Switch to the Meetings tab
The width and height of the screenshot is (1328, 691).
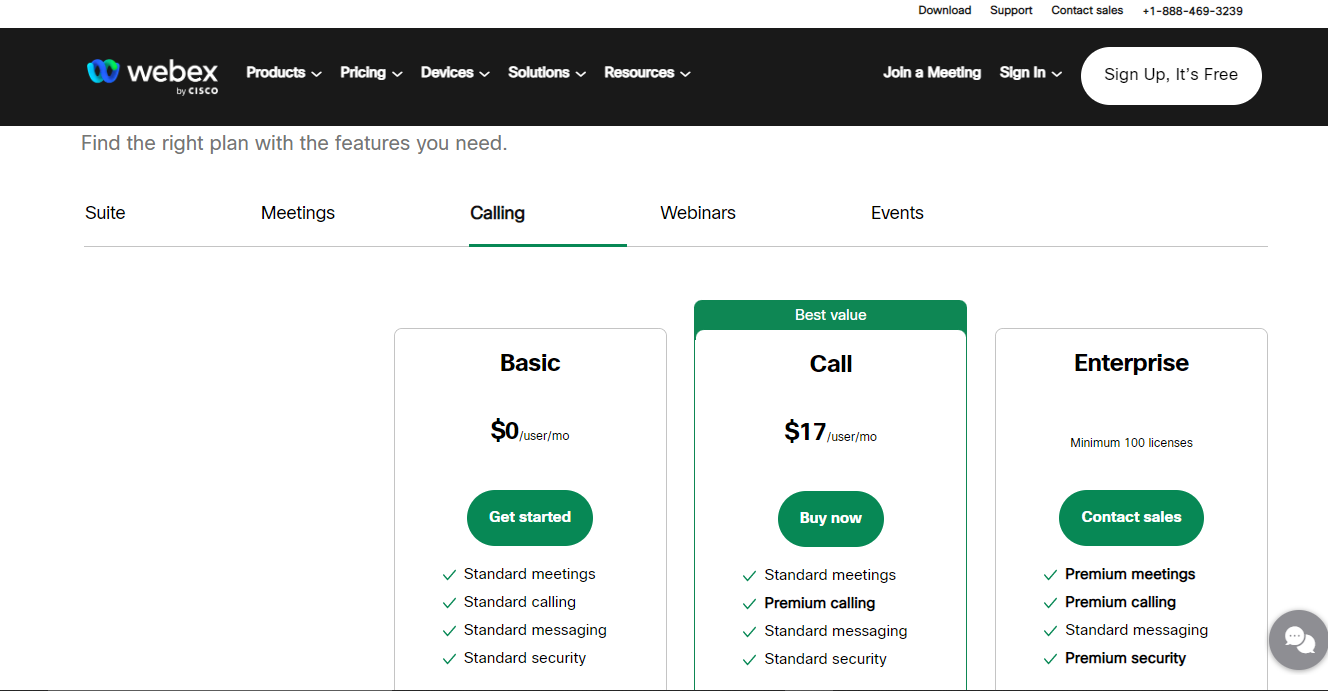tap(298, 213)
